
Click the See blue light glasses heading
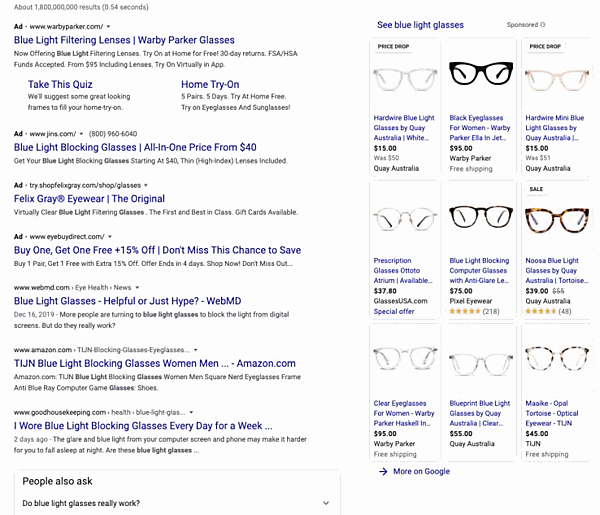coord(420,25)
